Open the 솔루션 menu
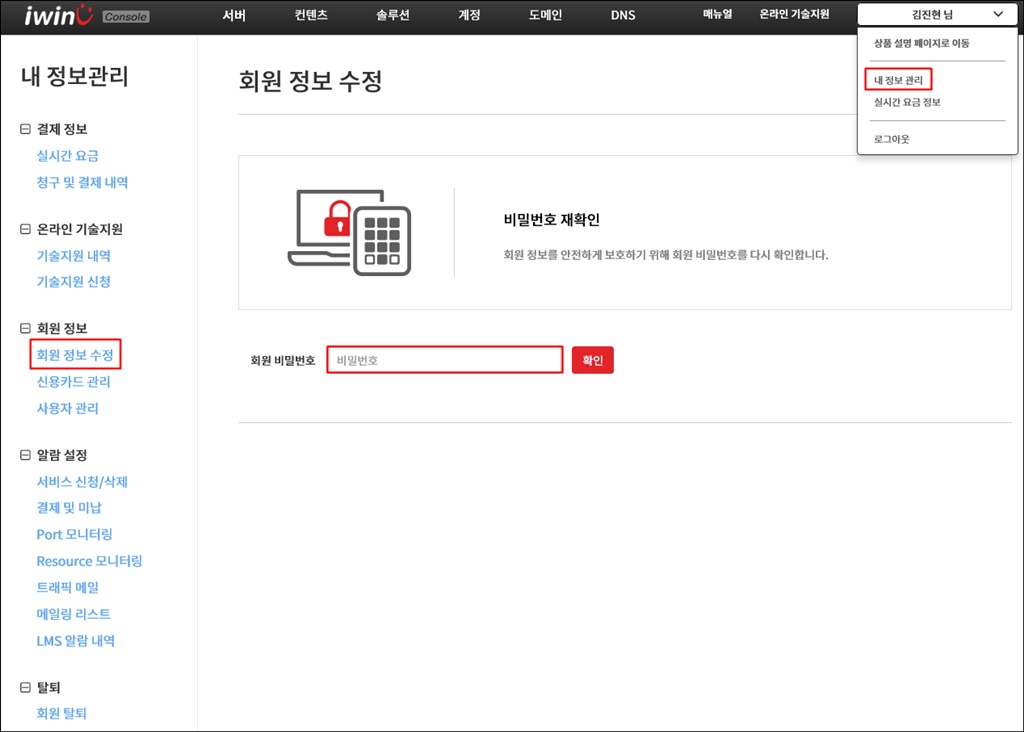Image resolution: width=1024 pixels, height=732 pixels. pyautogui.click(x=392, y=15)
